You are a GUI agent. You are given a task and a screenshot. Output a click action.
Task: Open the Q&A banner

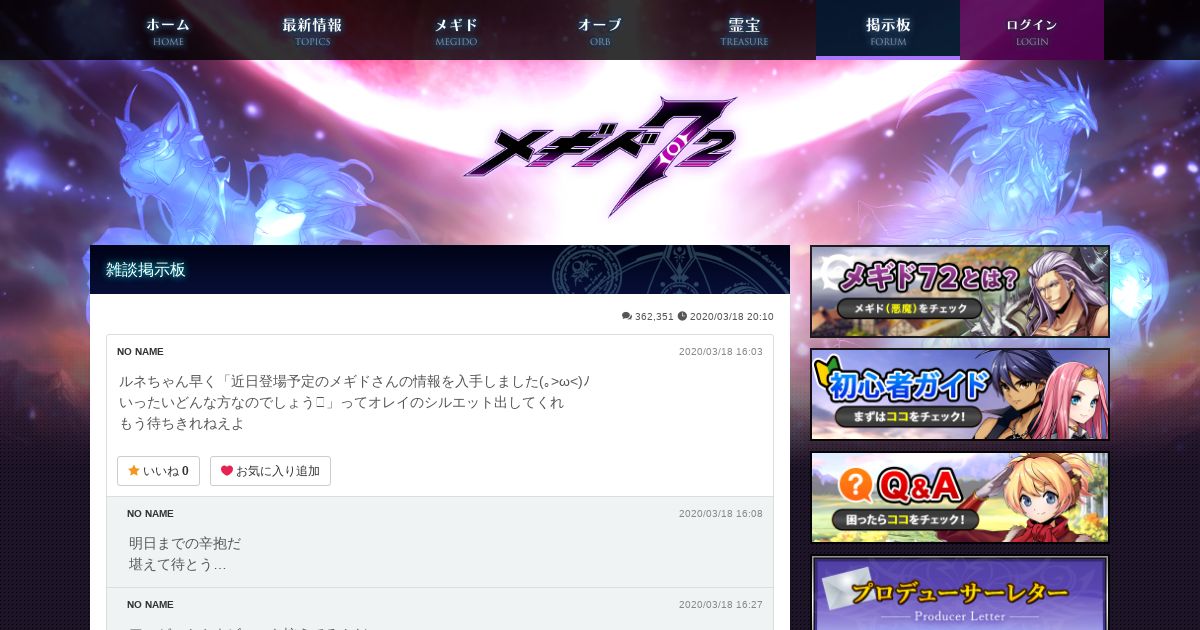click(x=960, y=497)
